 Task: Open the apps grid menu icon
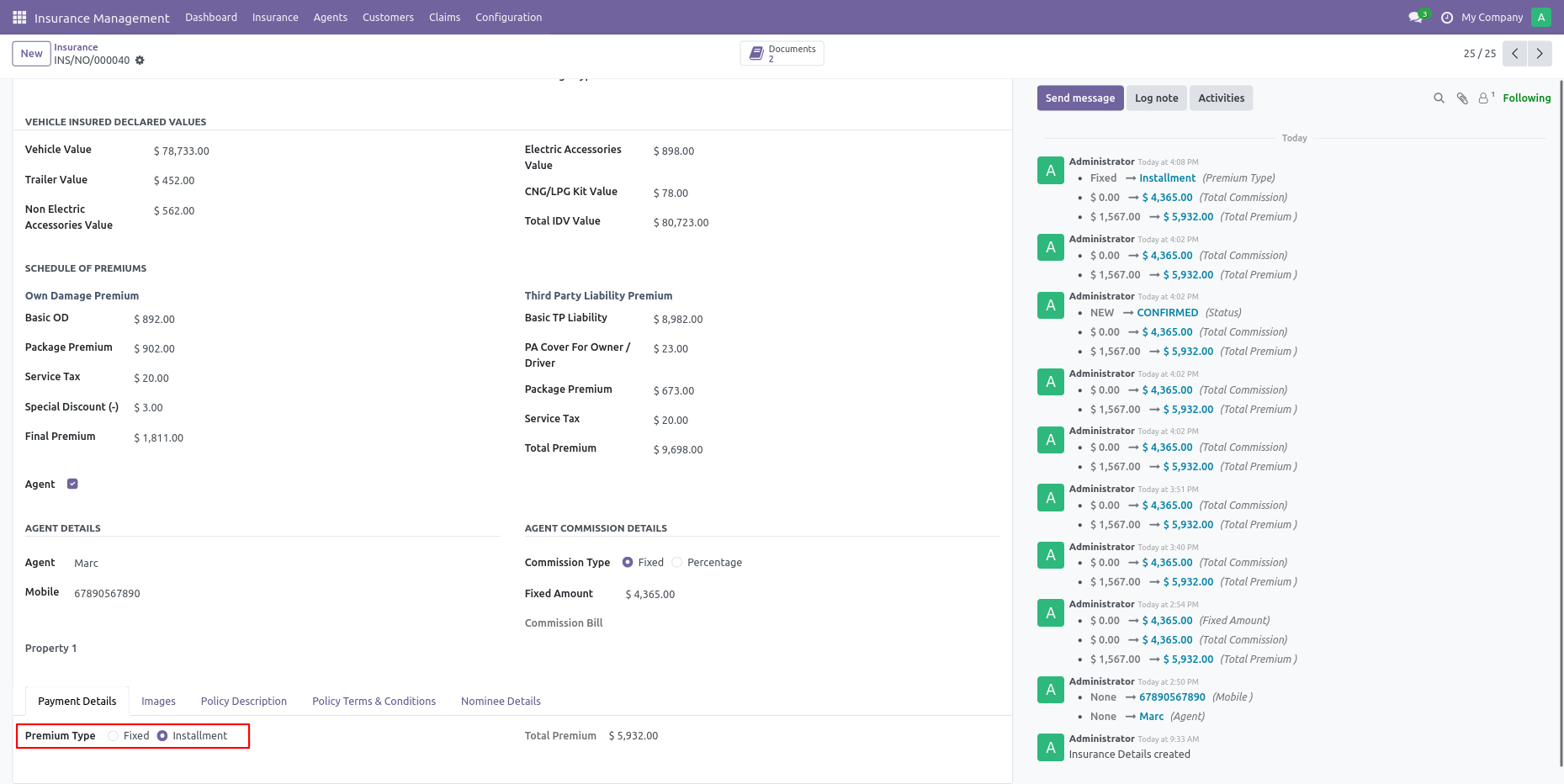tap(19, 18)
